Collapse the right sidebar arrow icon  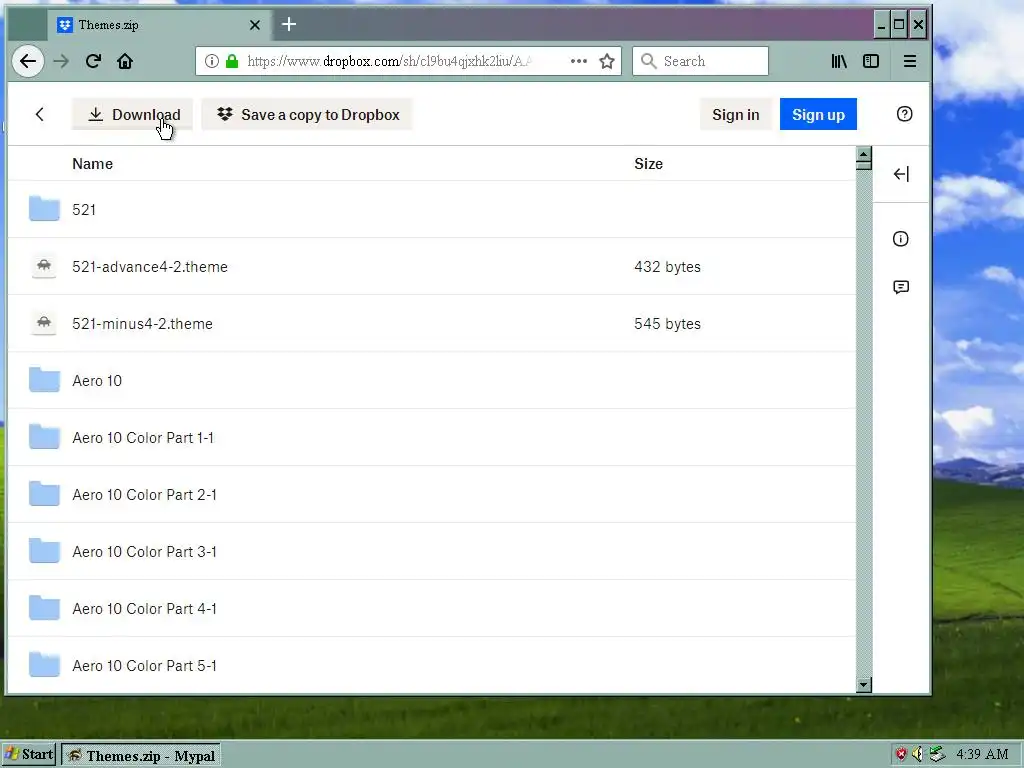(901, 174)
